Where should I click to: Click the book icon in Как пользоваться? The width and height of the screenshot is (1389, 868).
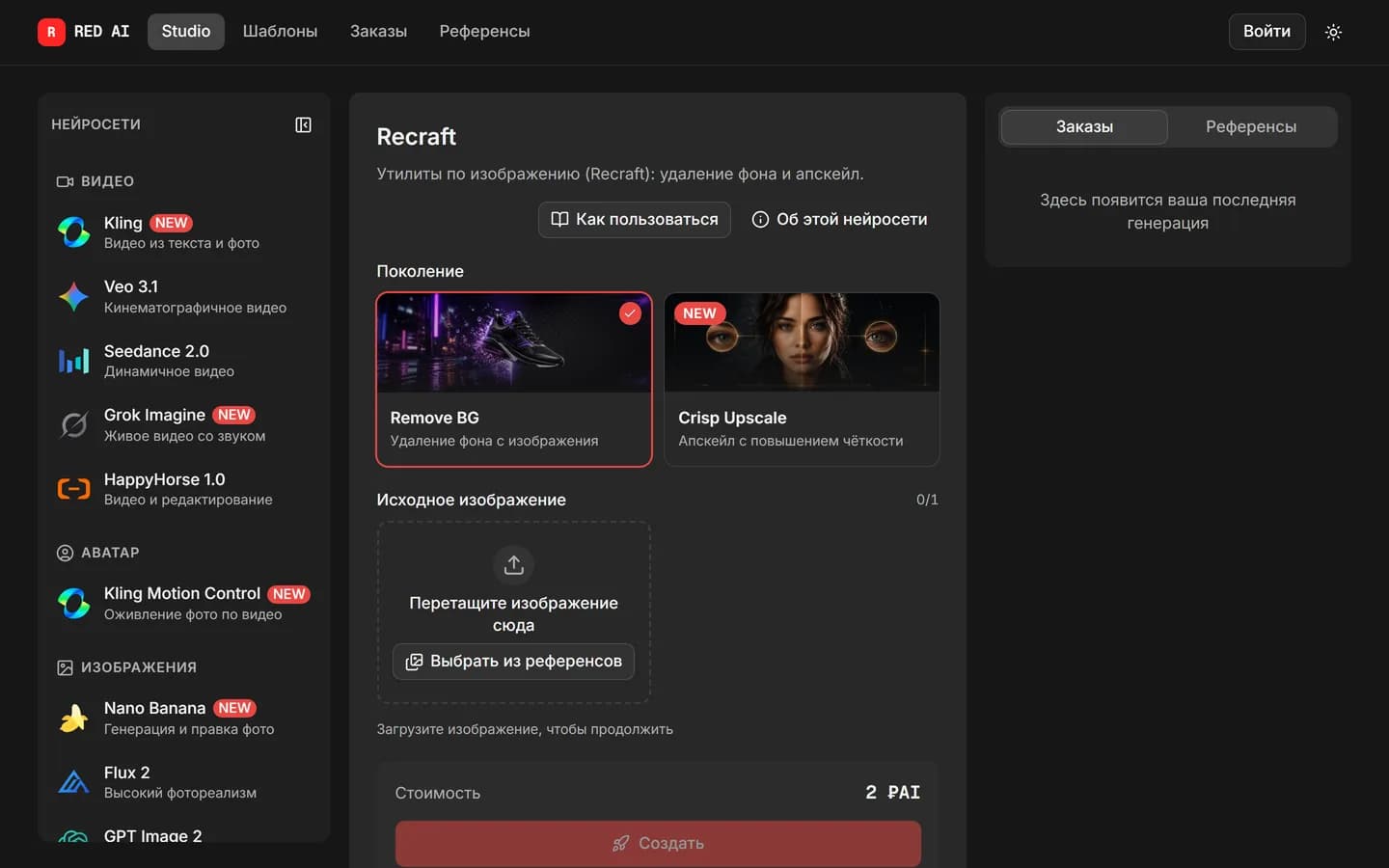click(559, 219)
